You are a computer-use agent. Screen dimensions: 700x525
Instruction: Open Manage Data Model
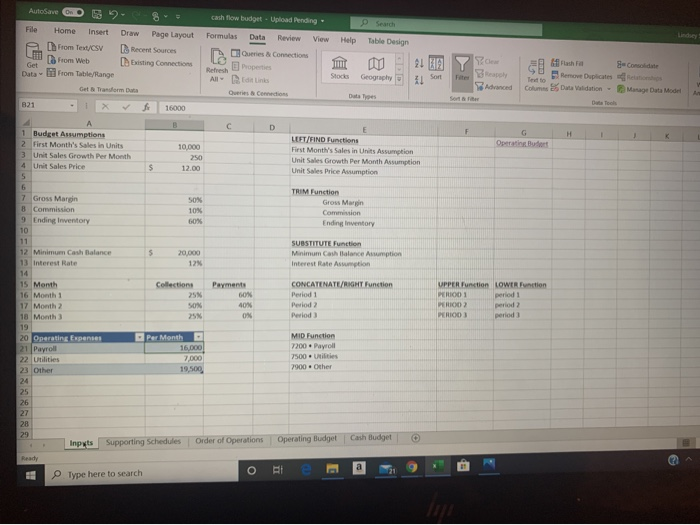(649, 90)
